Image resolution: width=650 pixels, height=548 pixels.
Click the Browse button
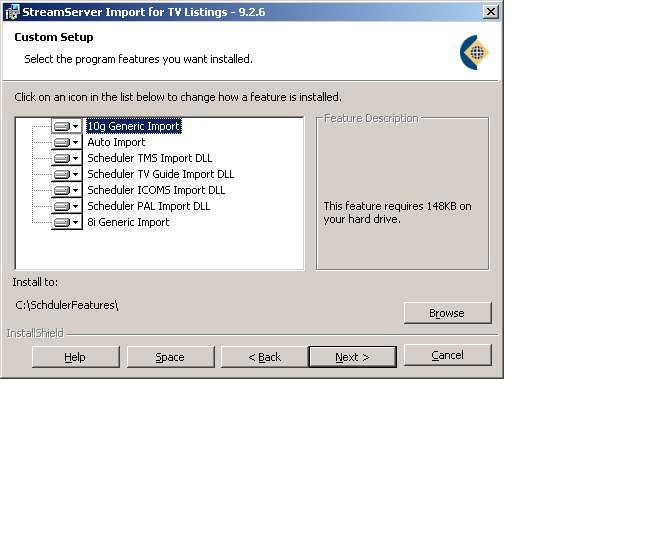pos(447,313)
